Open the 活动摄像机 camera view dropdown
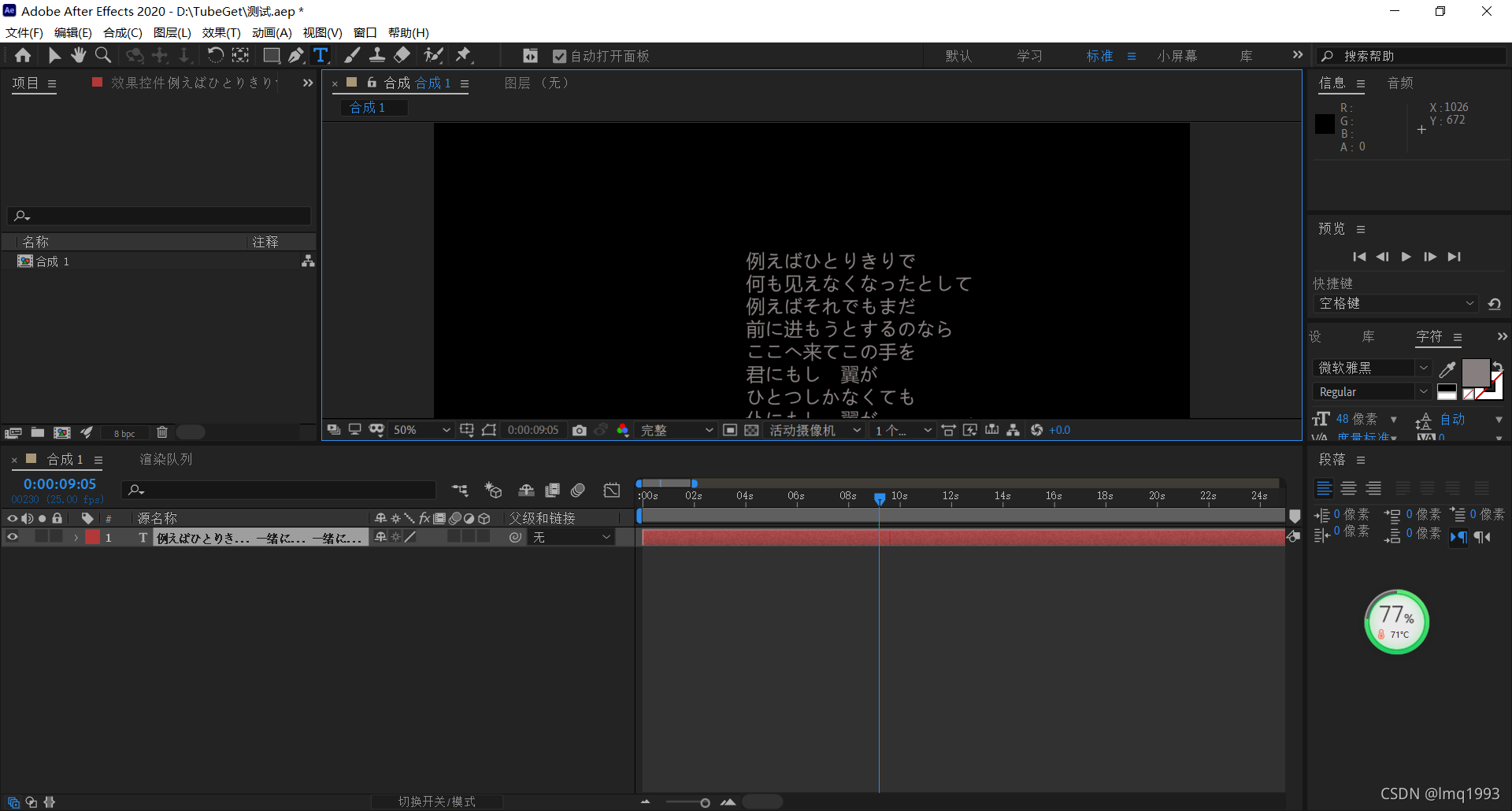The height and width of the screenshot is (811, 1512). (815, 430)
